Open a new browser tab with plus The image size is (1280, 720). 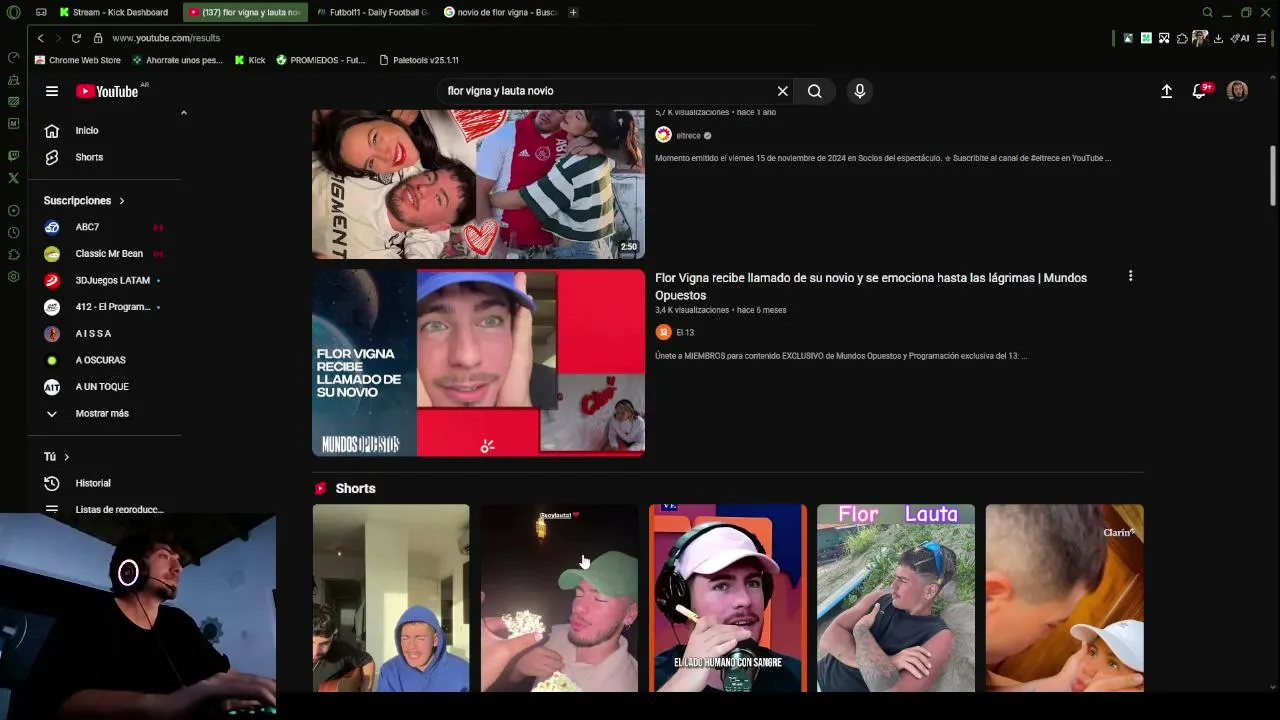click(x=573, y=12)
